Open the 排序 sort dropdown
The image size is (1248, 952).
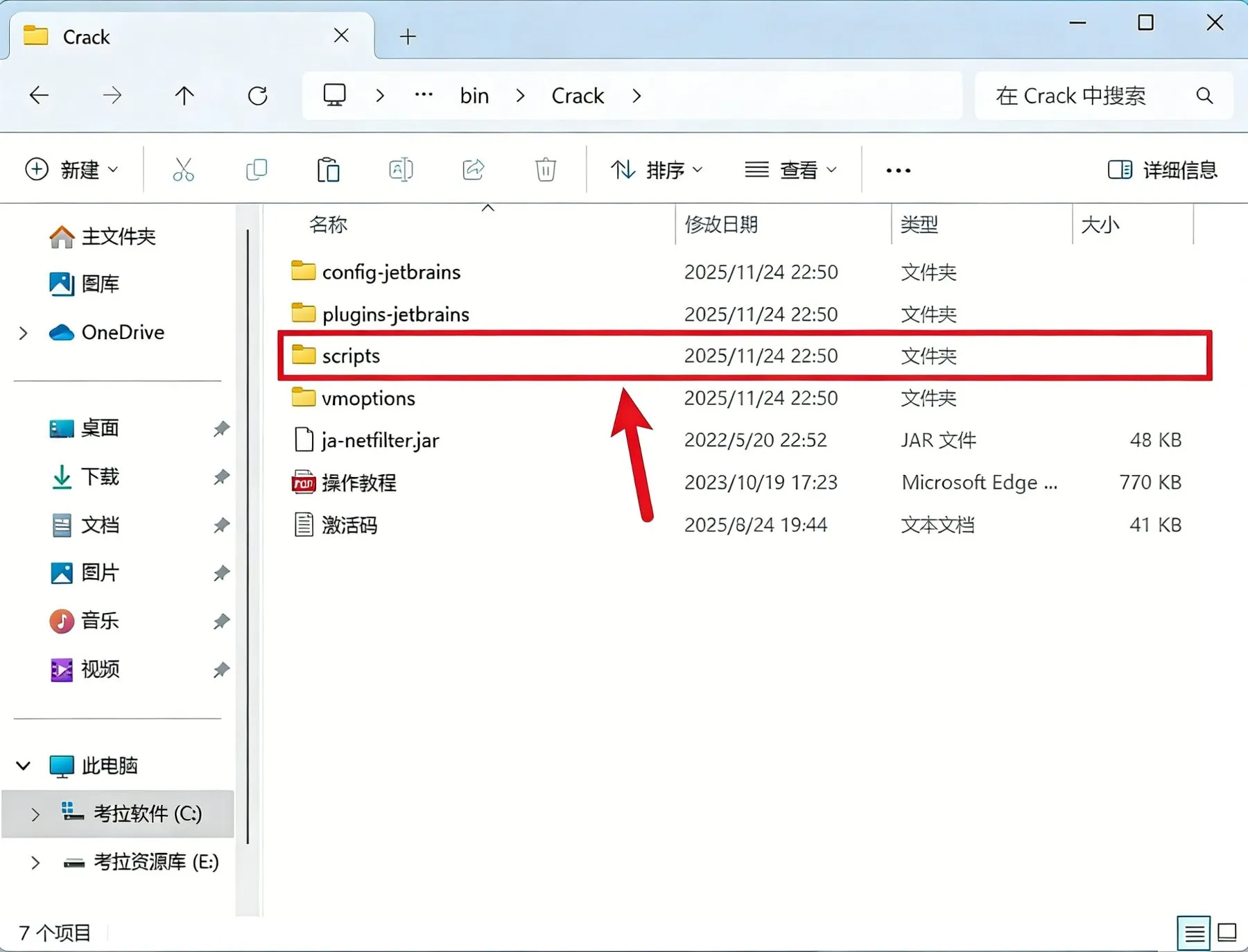tap(657, 170)
